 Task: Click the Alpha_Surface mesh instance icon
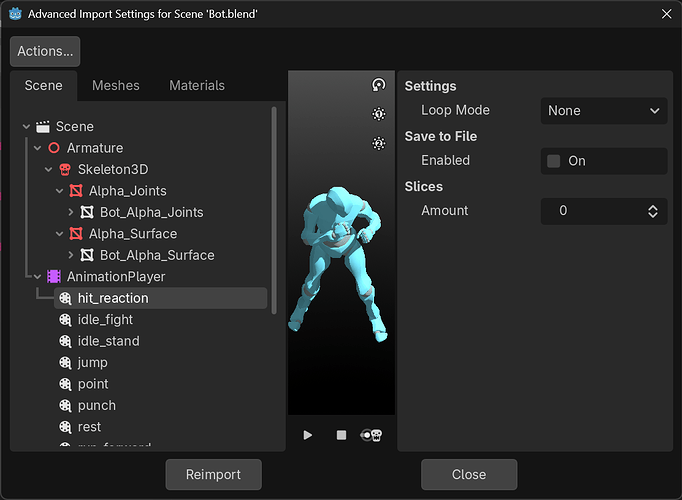click(76, 234)
